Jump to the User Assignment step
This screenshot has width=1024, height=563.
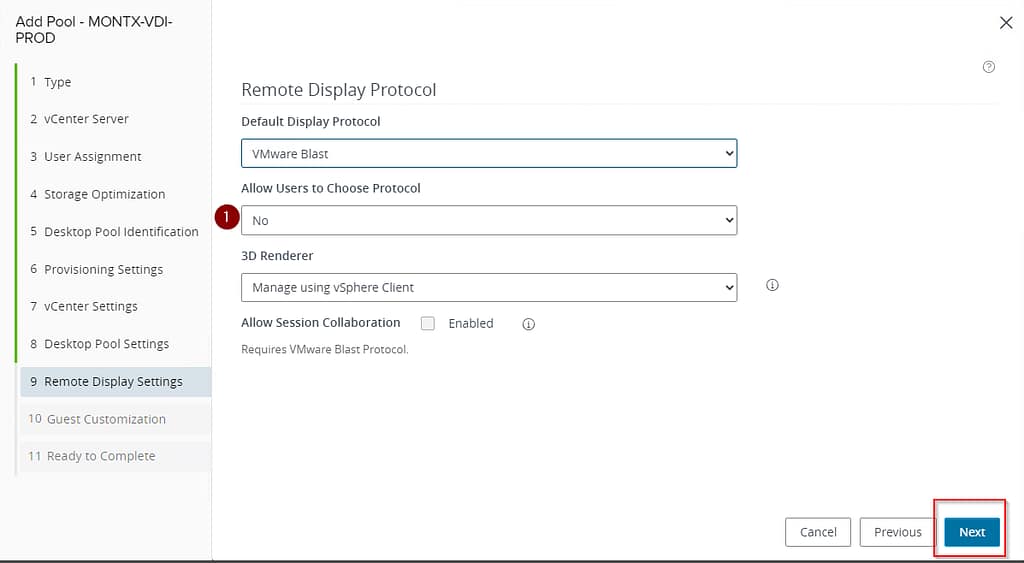[92, 157]
